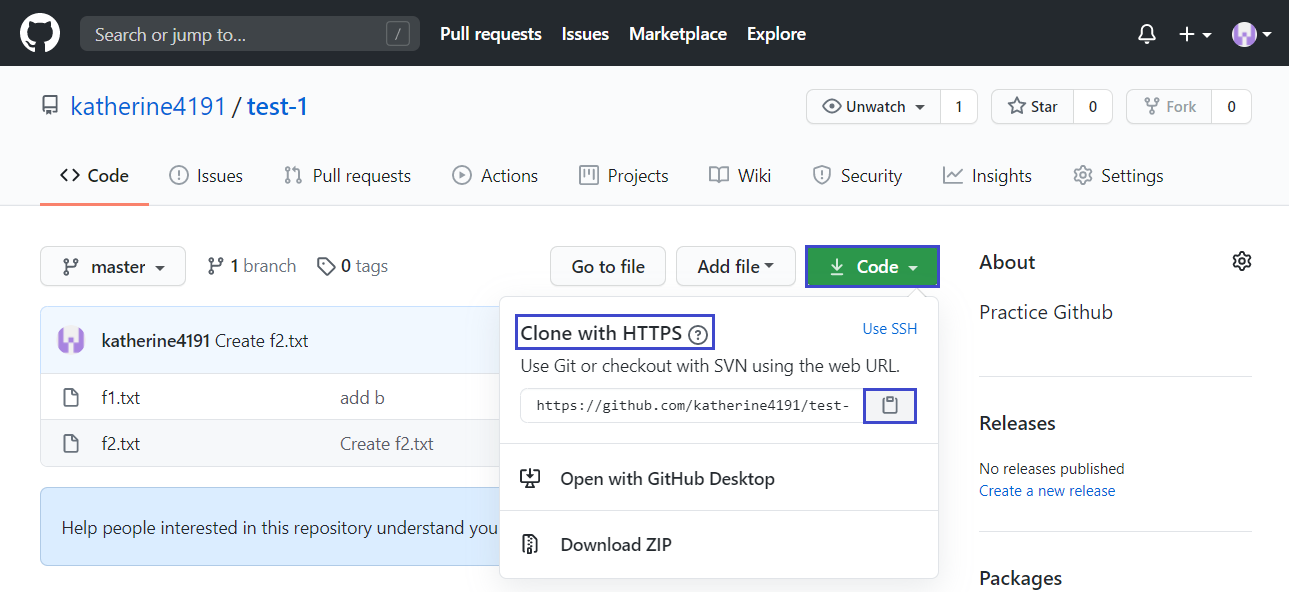Toggle the green Code dropdown

tap(873, 267)
